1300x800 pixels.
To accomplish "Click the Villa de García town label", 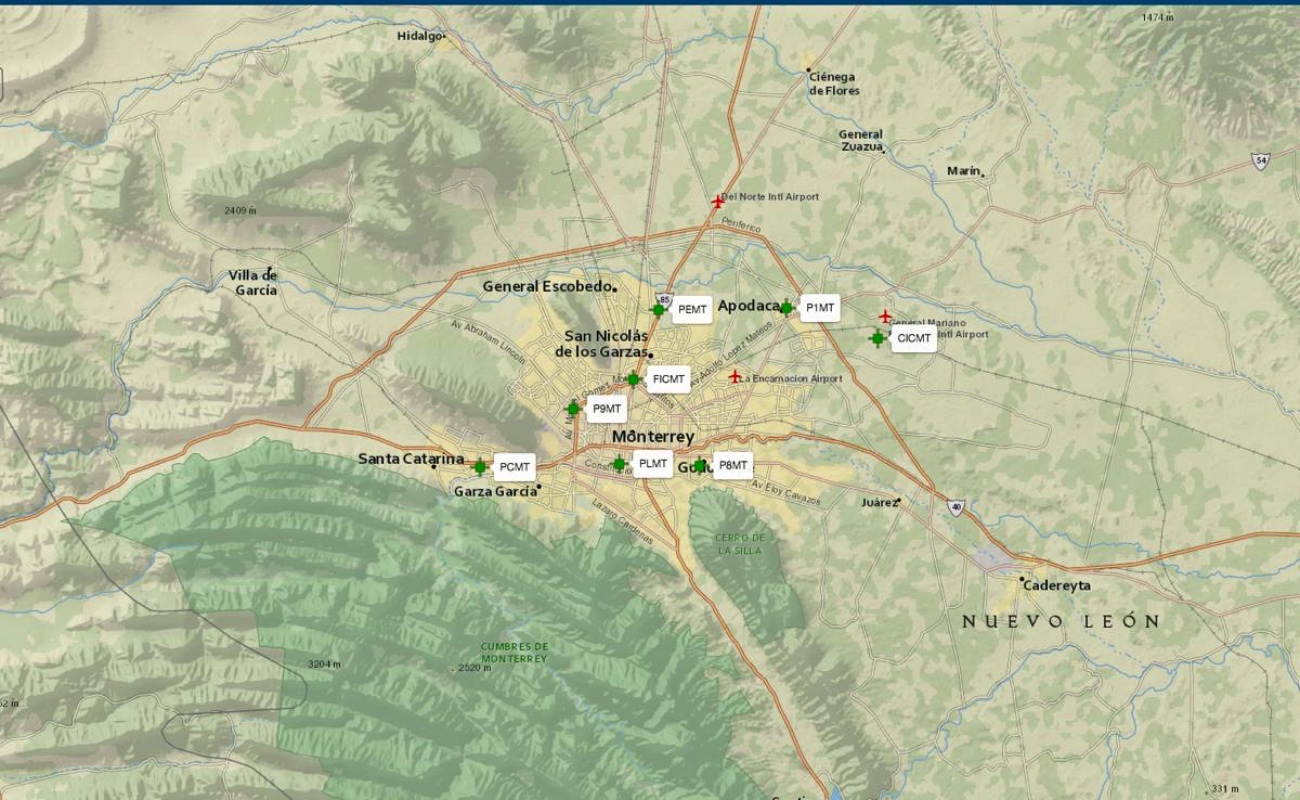I will point(253,283).
